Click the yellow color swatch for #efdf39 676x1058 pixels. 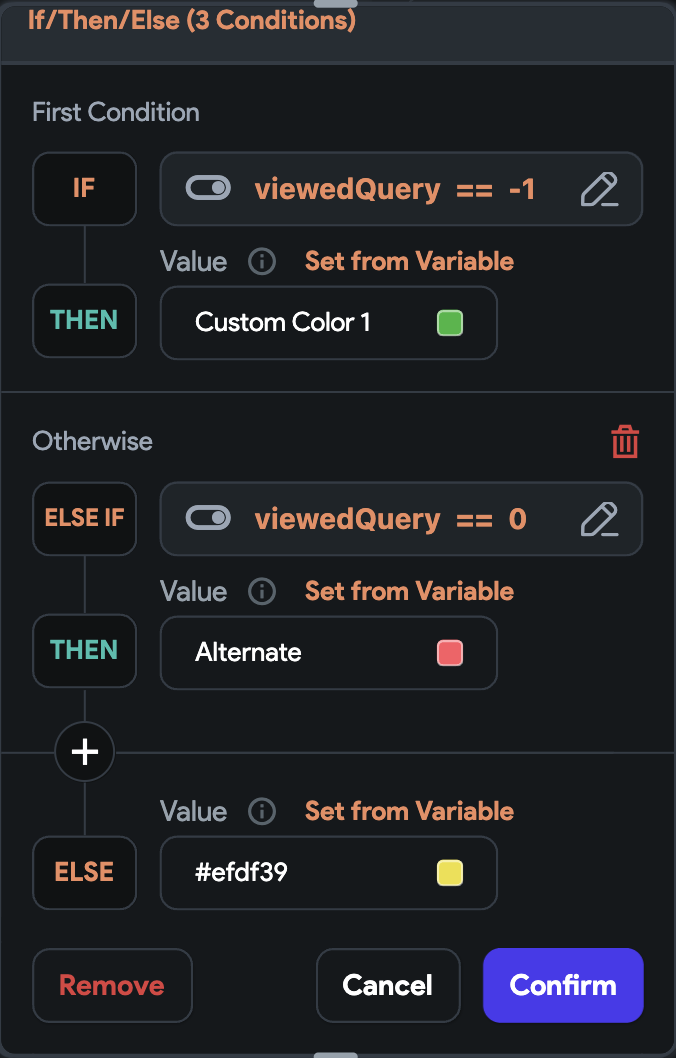coord(449,872)
